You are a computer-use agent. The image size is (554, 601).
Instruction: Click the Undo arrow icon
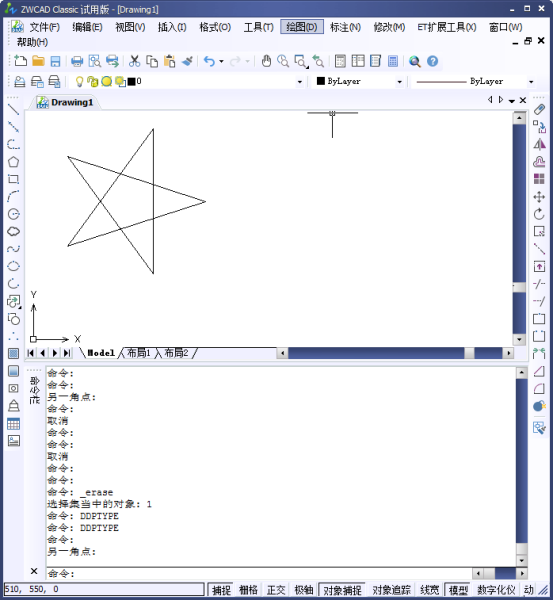tap(209, 61)
